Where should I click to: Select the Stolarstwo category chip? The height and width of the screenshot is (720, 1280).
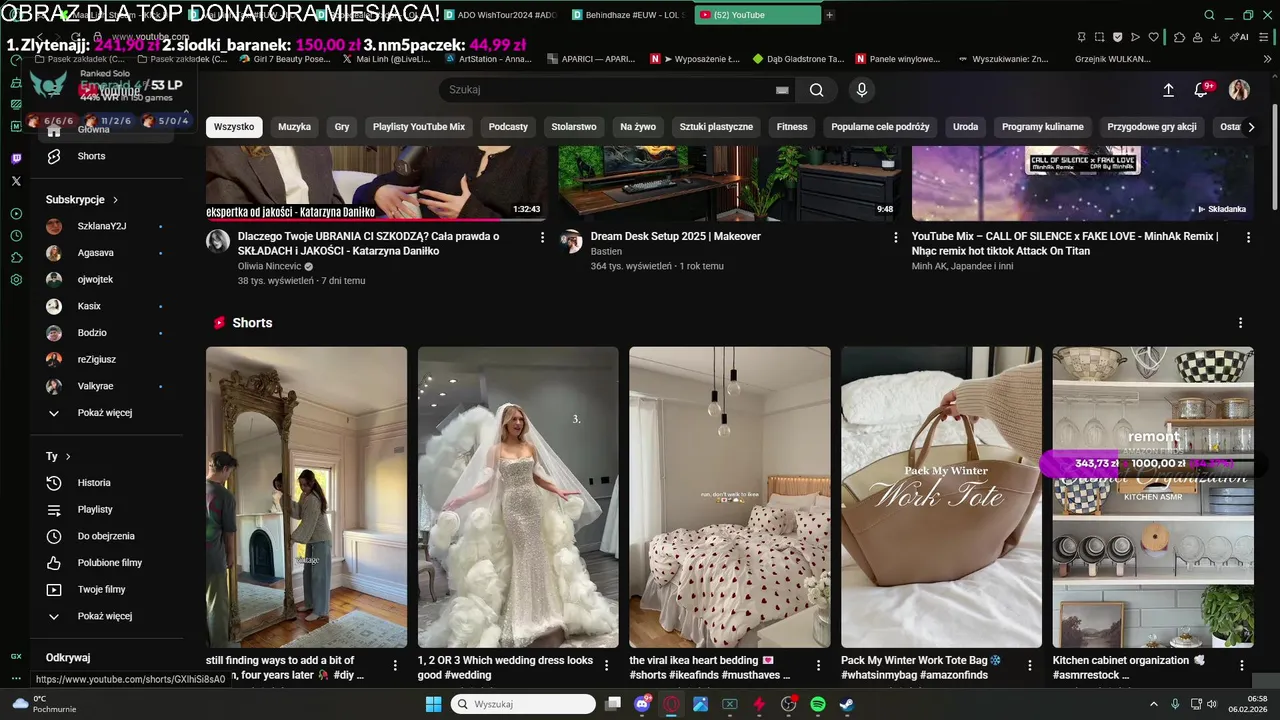(x=574, y=127)
